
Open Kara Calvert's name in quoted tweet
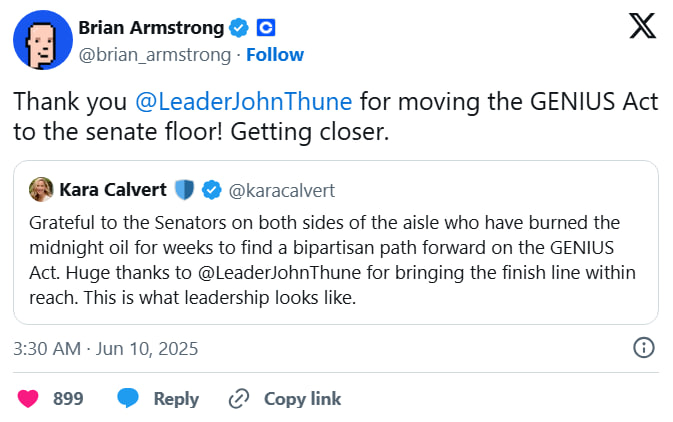tap(113, 188)
